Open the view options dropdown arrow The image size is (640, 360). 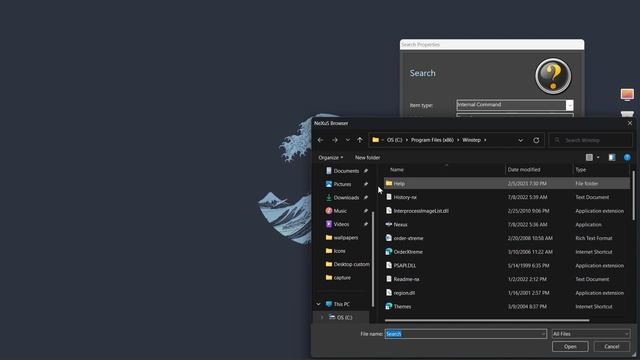pos(598,157)
